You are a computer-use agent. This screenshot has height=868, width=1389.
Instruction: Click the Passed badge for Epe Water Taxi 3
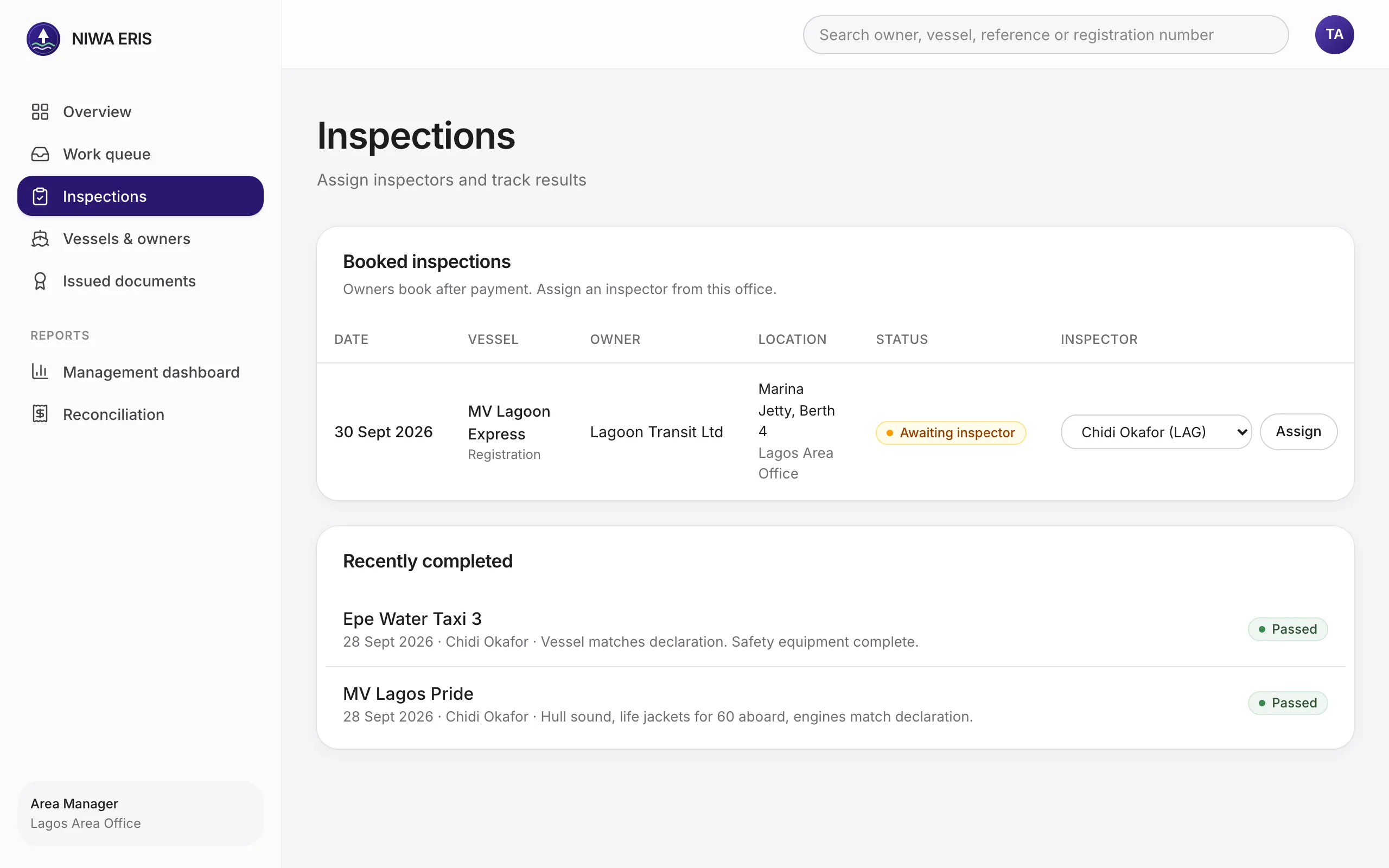click(x=1288, y=629)
